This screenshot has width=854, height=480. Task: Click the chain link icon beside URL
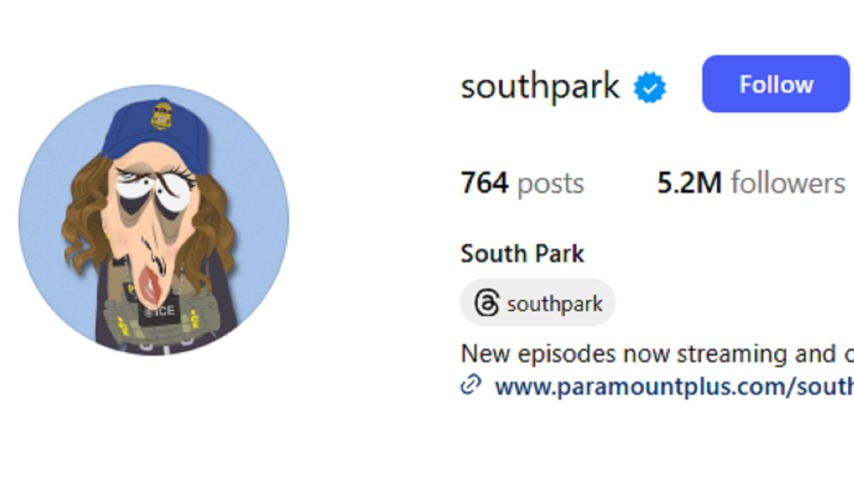pos(471,385)
